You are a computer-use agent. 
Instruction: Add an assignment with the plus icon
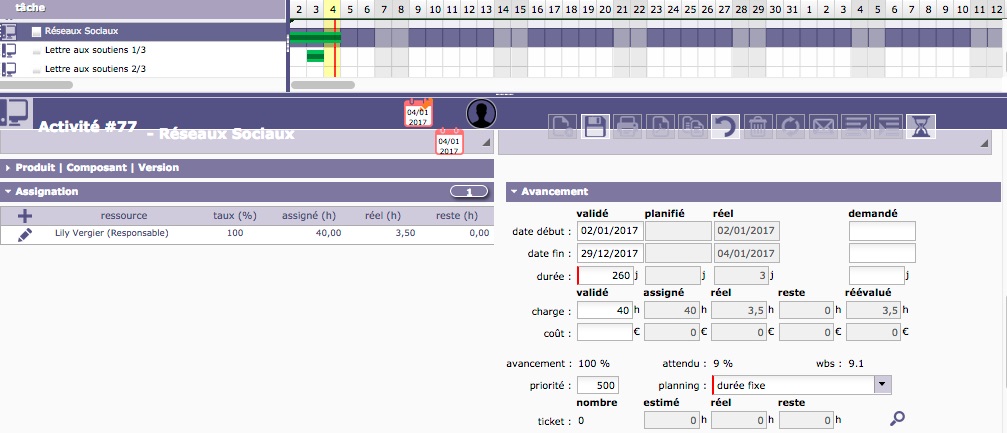(x=25, y=215)
